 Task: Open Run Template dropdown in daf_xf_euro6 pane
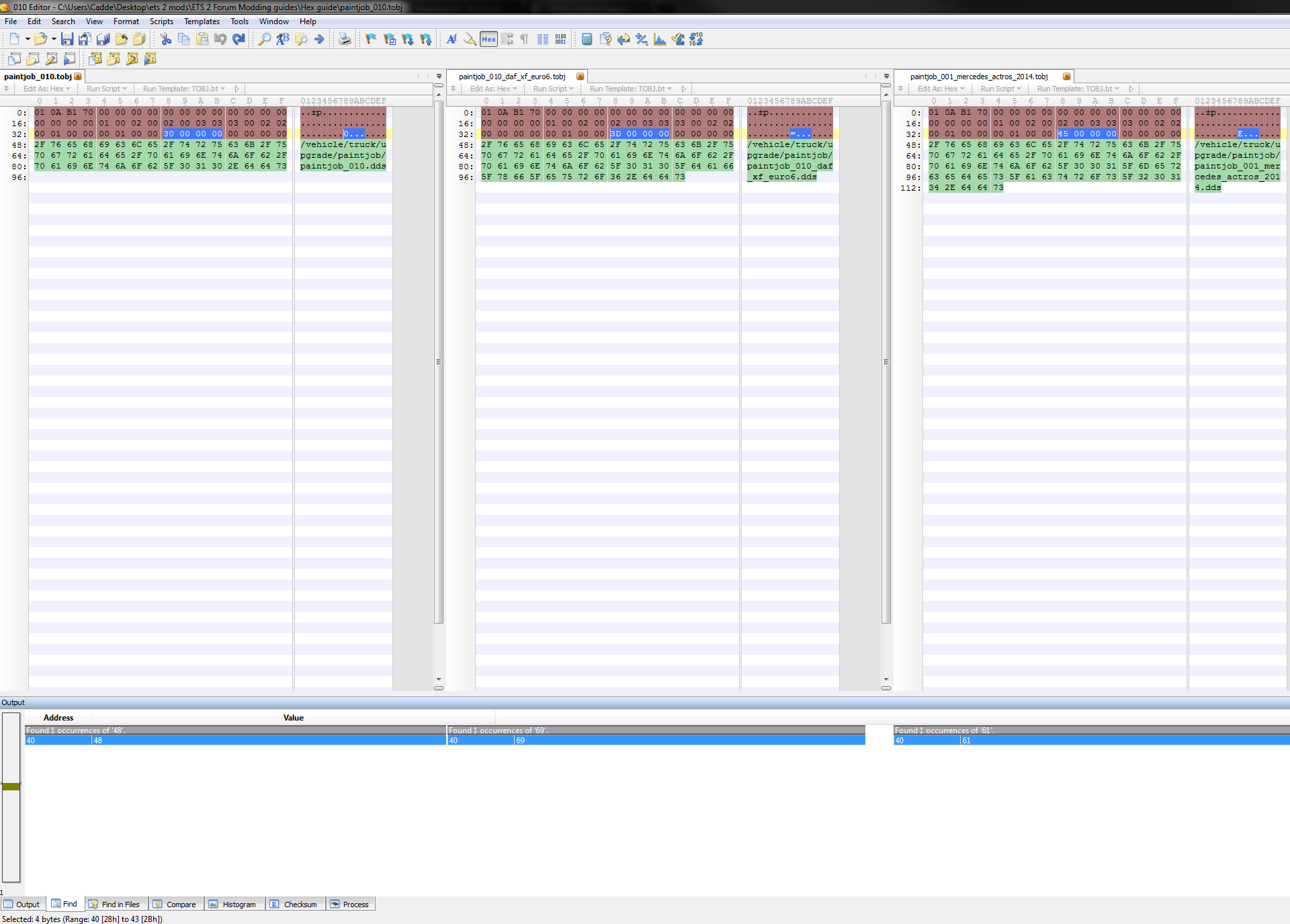(x=630, y=89)
